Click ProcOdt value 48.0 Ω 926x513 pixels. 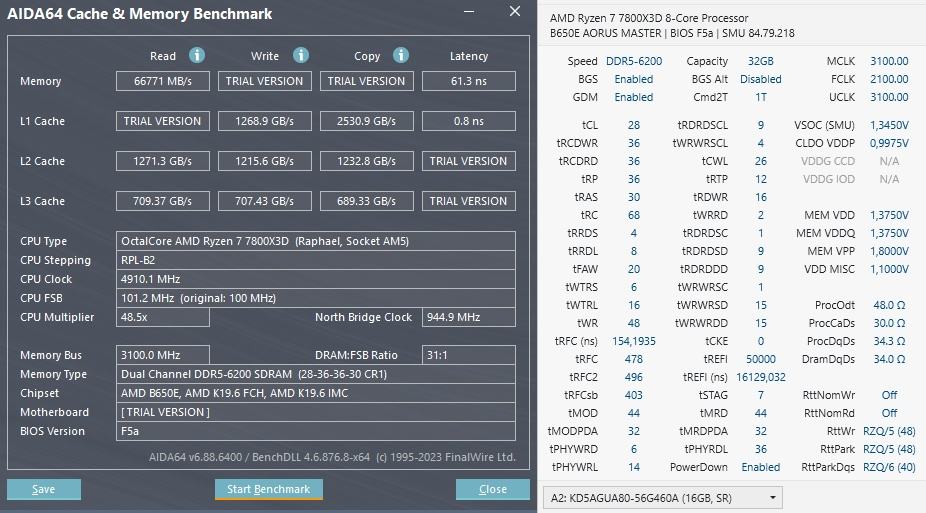click(889, 305)
